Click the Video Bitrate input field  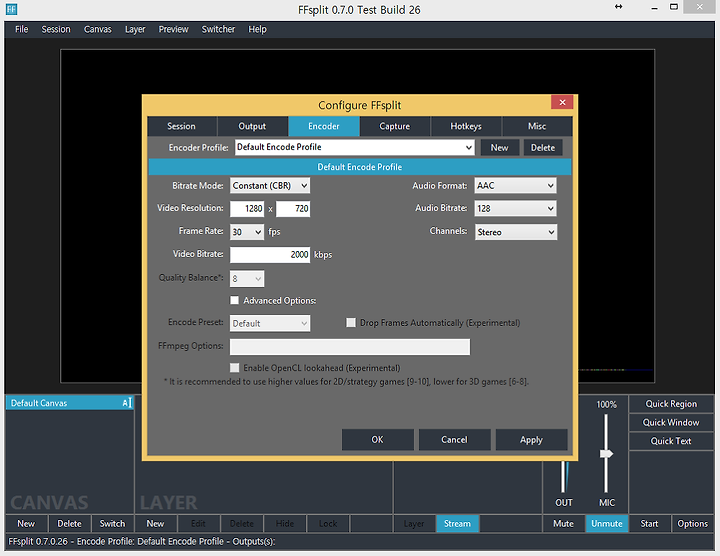270,254
